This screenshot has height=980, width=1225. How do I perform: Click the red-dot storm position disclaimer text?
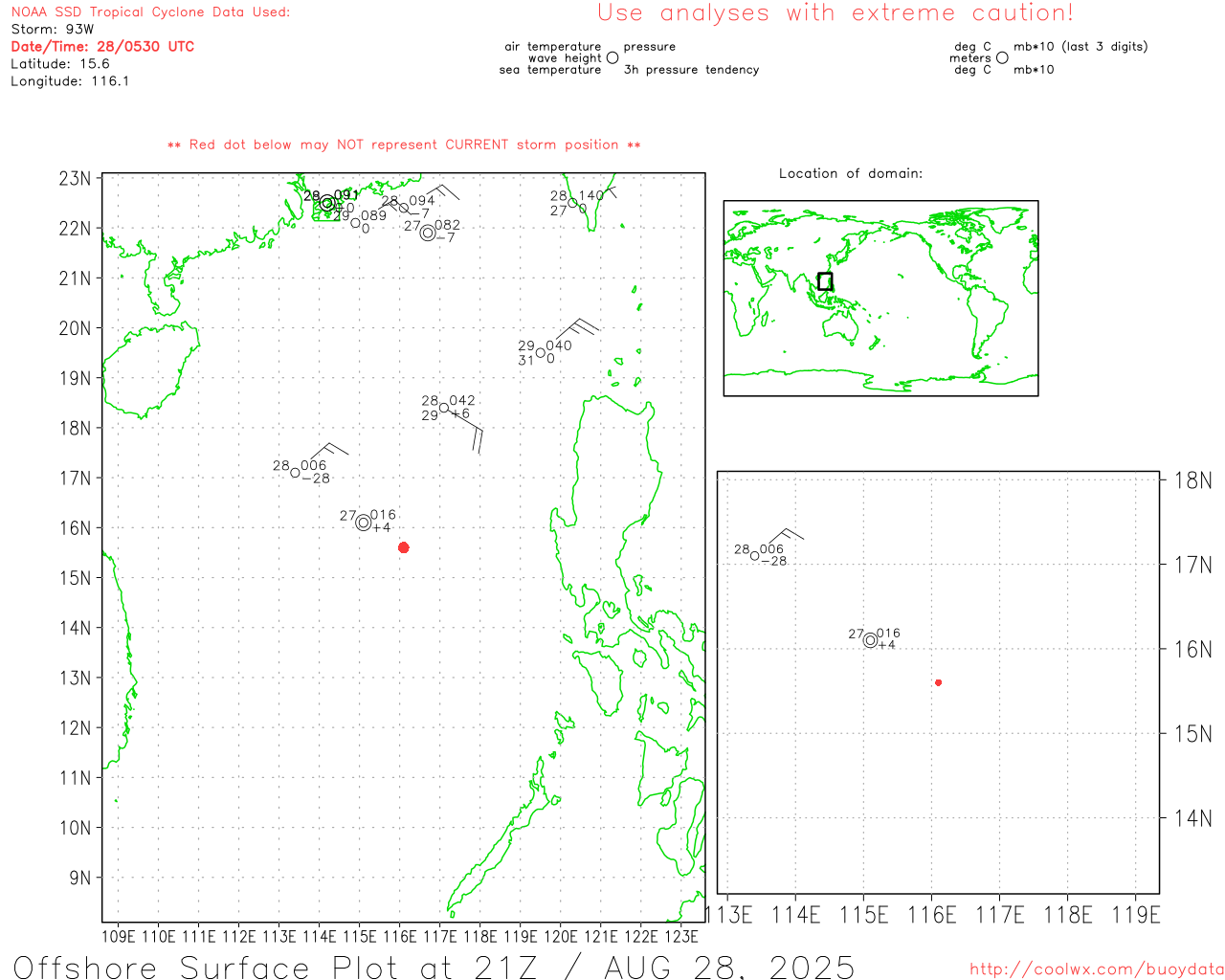tap(404, 145)
